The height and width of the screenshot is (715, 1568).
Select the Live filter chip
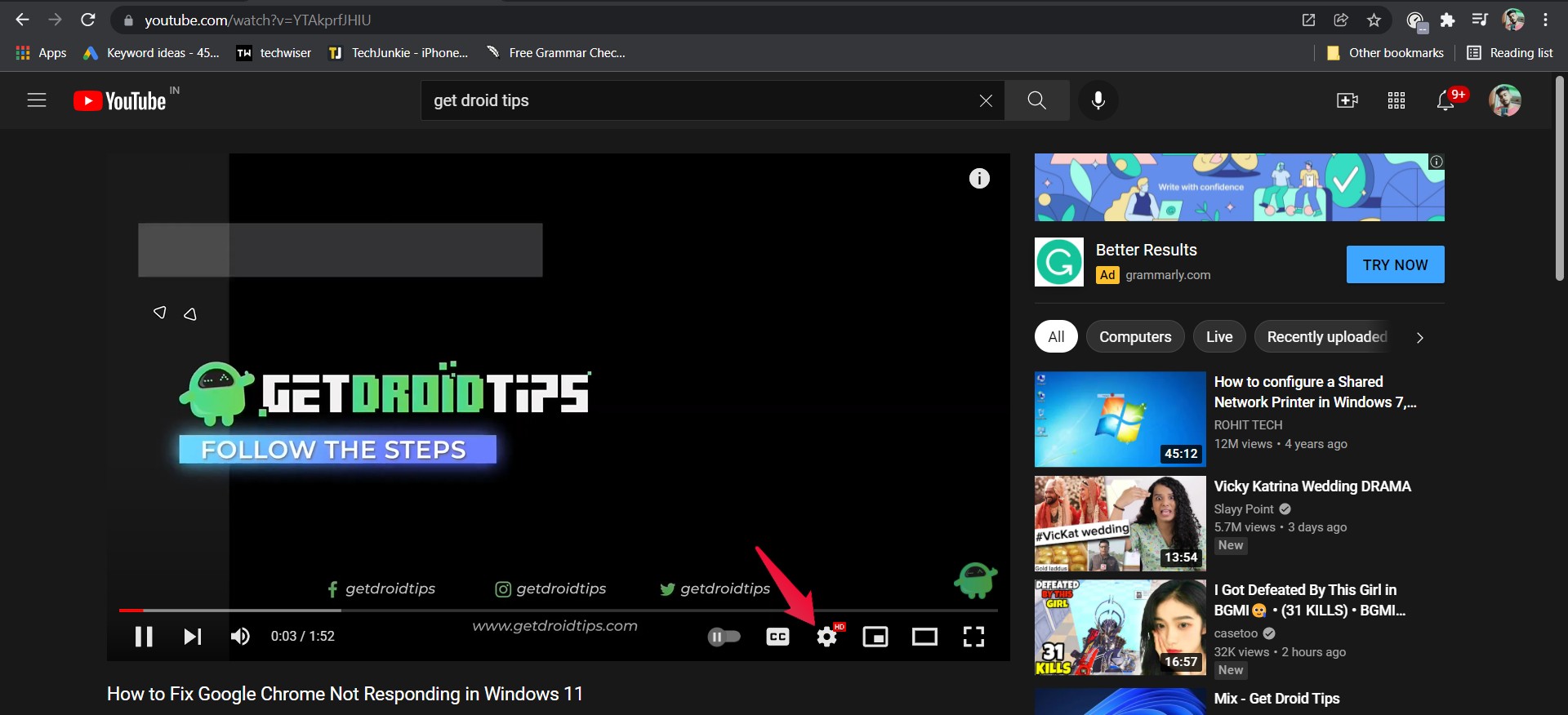[1219, 336]
